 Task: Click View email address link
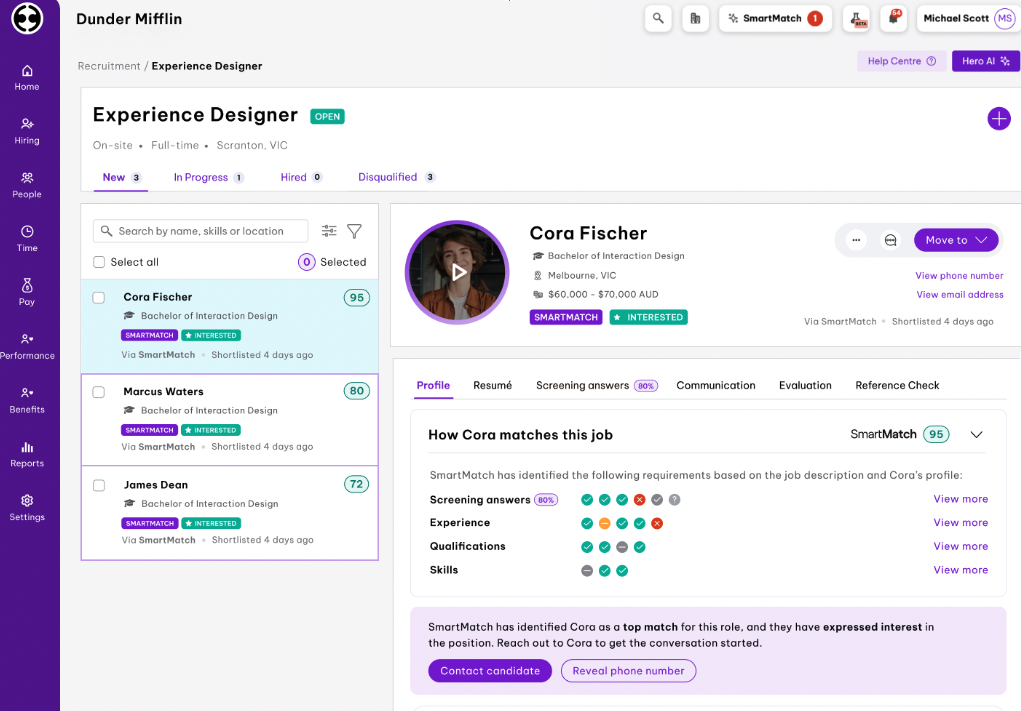(x=960, y=294)
